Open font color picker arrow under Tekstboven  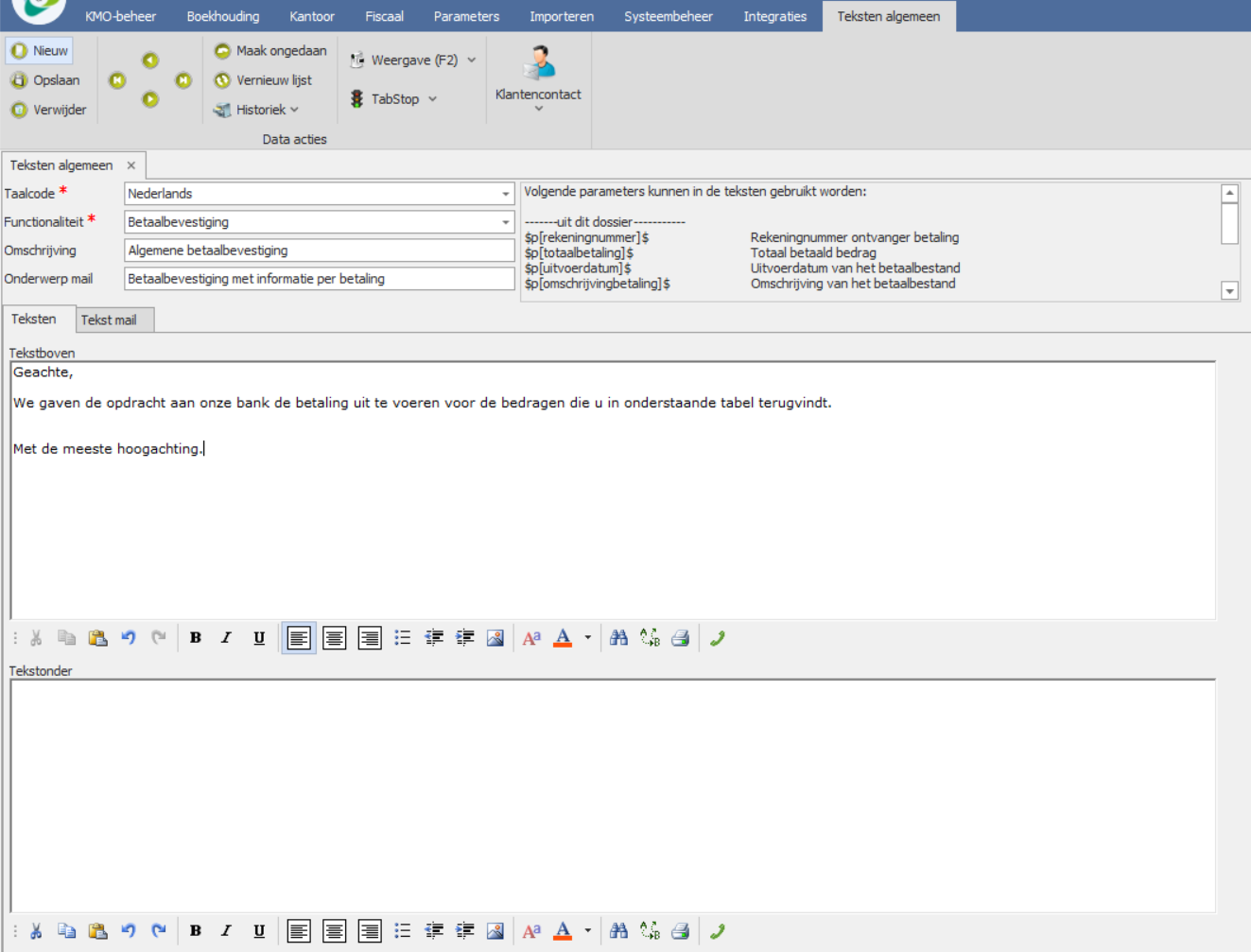588,638
